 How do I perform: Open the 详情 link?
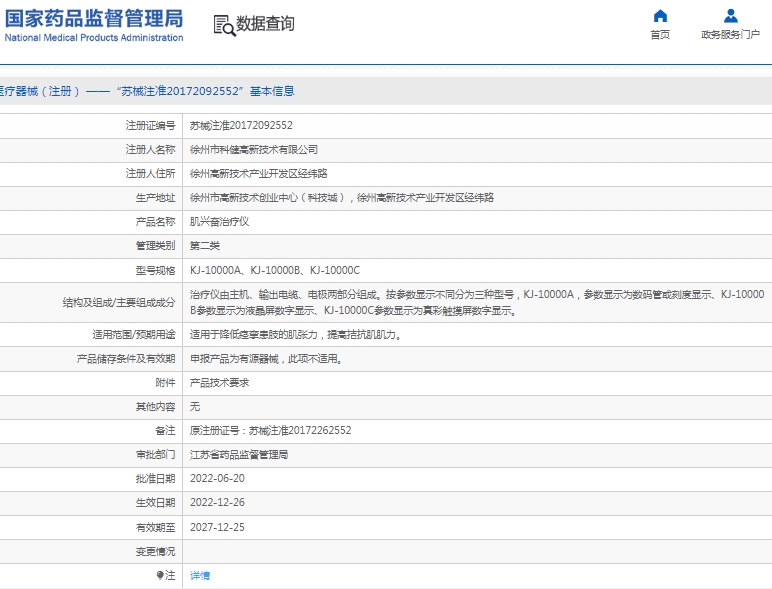click(200, 575)
